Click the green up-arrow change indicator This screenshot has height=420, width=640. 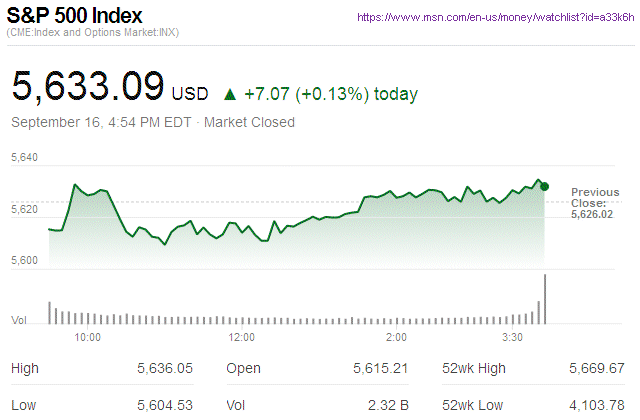(x=229, y=94)
